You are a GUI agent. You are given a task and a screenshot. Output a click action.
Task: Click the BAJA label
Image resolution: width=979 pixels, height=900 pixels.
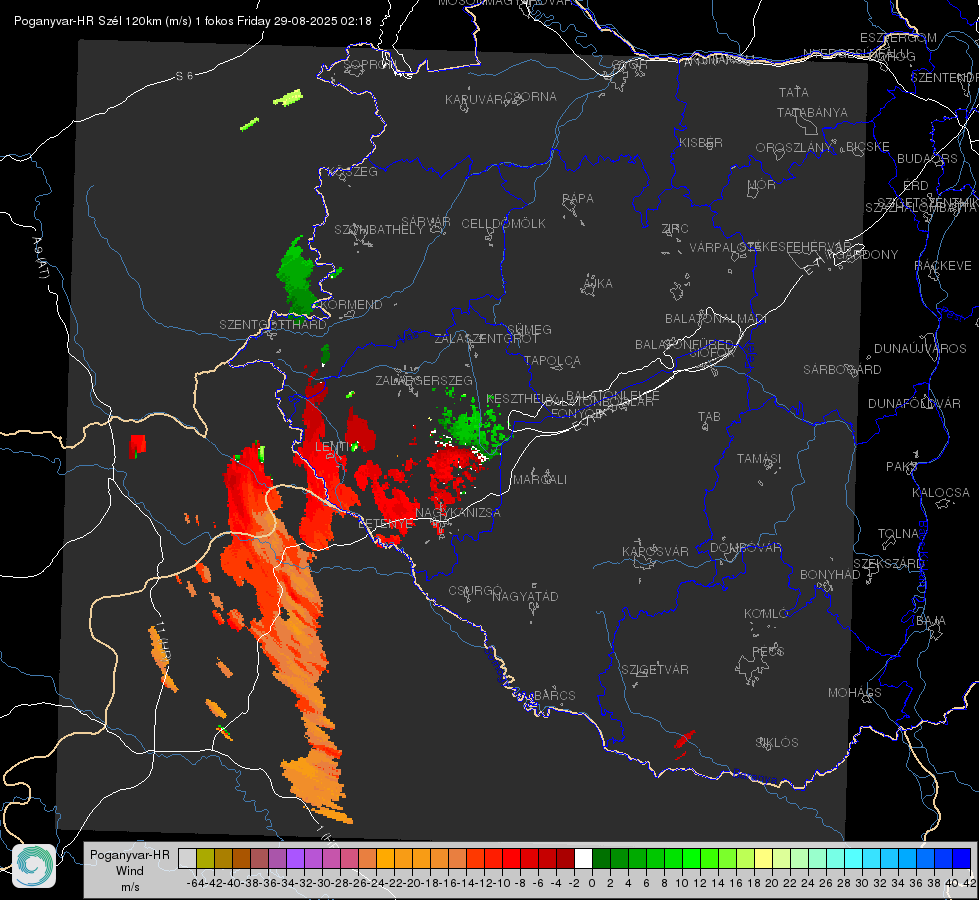tap(931, 621)
